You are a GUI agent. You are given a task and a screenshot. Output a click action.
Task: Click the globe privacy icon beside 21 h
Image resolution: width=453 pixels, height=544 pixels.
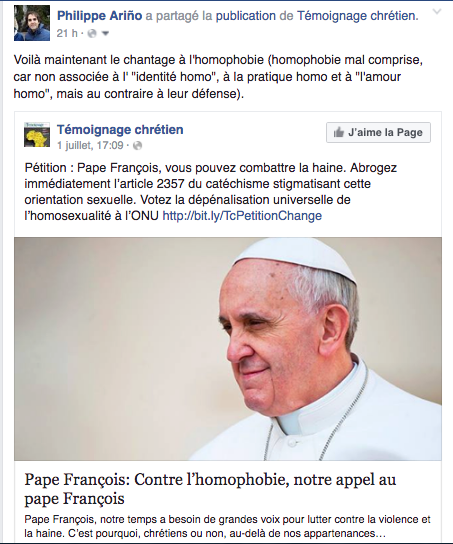[92, 33]
